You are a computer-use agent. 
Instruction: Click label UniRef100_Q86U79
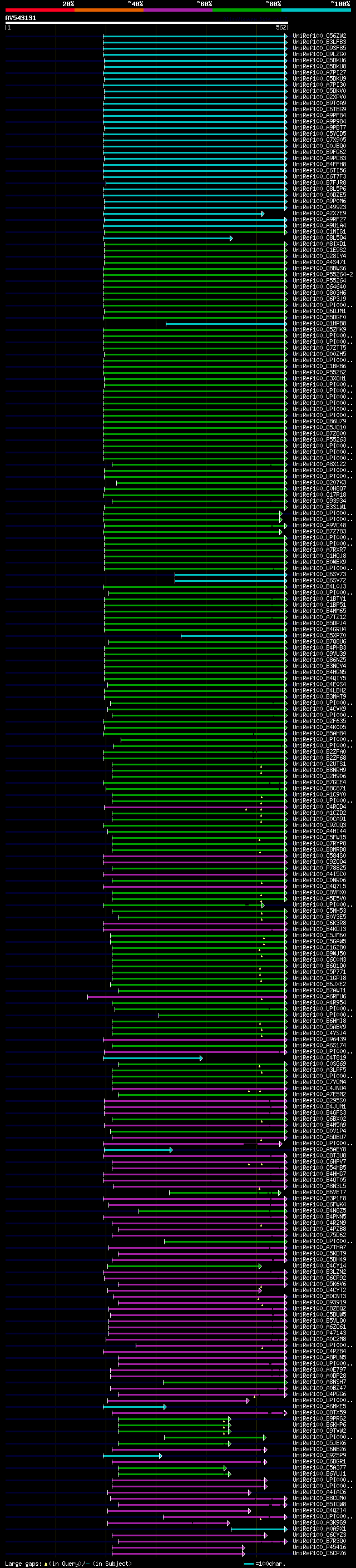[x=319, y=421]
